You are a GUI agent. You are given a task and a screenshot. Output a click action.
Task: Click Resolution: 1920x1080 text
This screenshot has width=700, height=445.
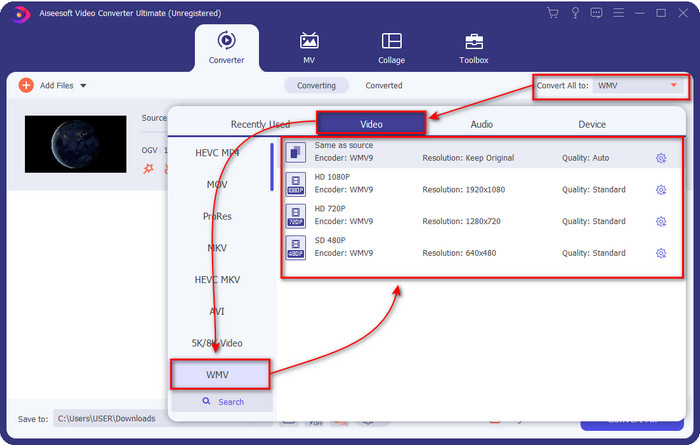tap(463, 190)
